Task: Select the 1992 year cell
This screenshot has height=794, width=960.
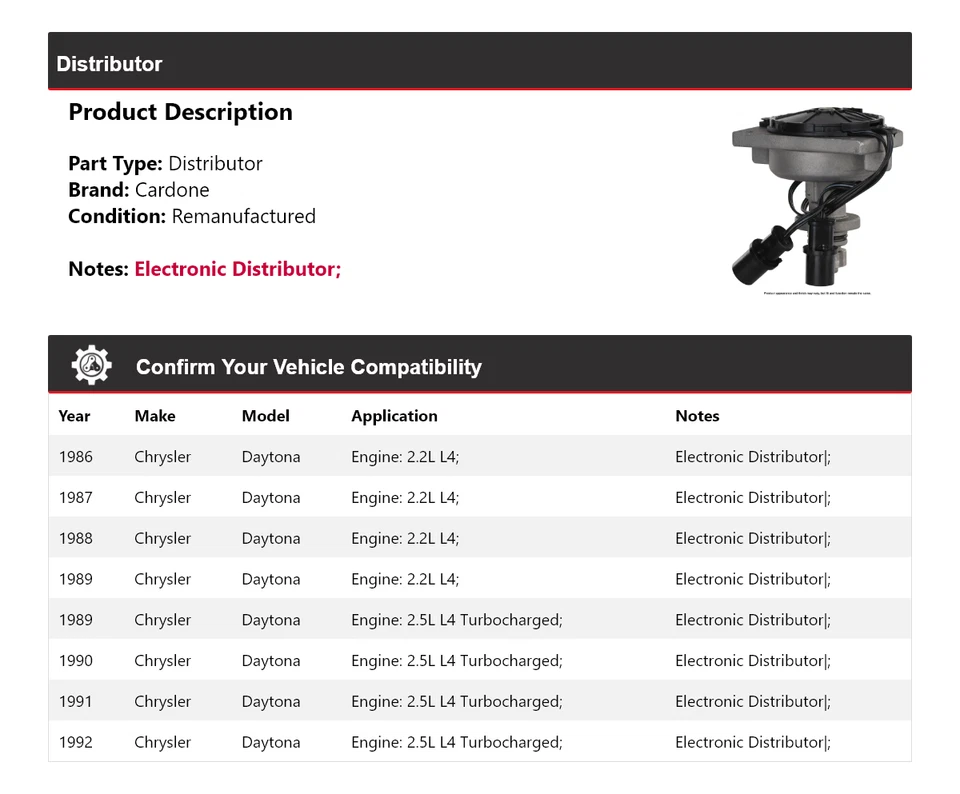Action: [76, 742]
